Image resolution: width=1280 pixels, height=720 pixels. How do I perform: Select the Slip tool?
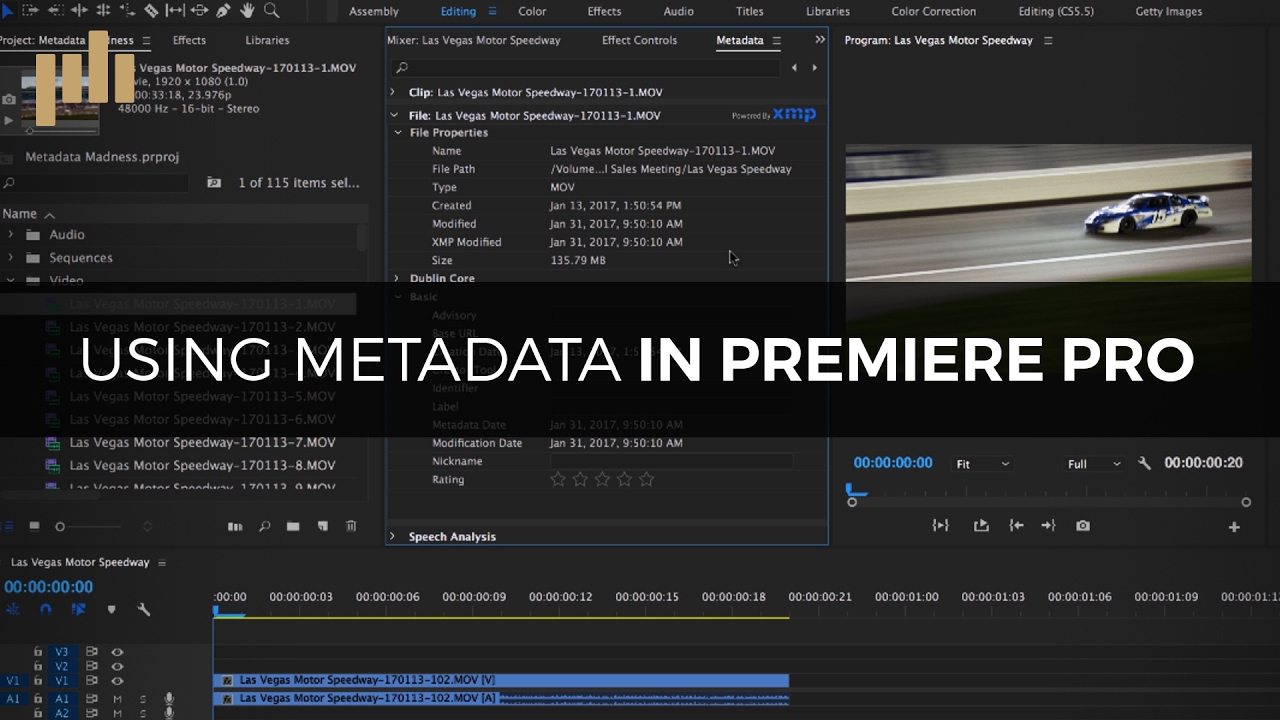(175, 11)
